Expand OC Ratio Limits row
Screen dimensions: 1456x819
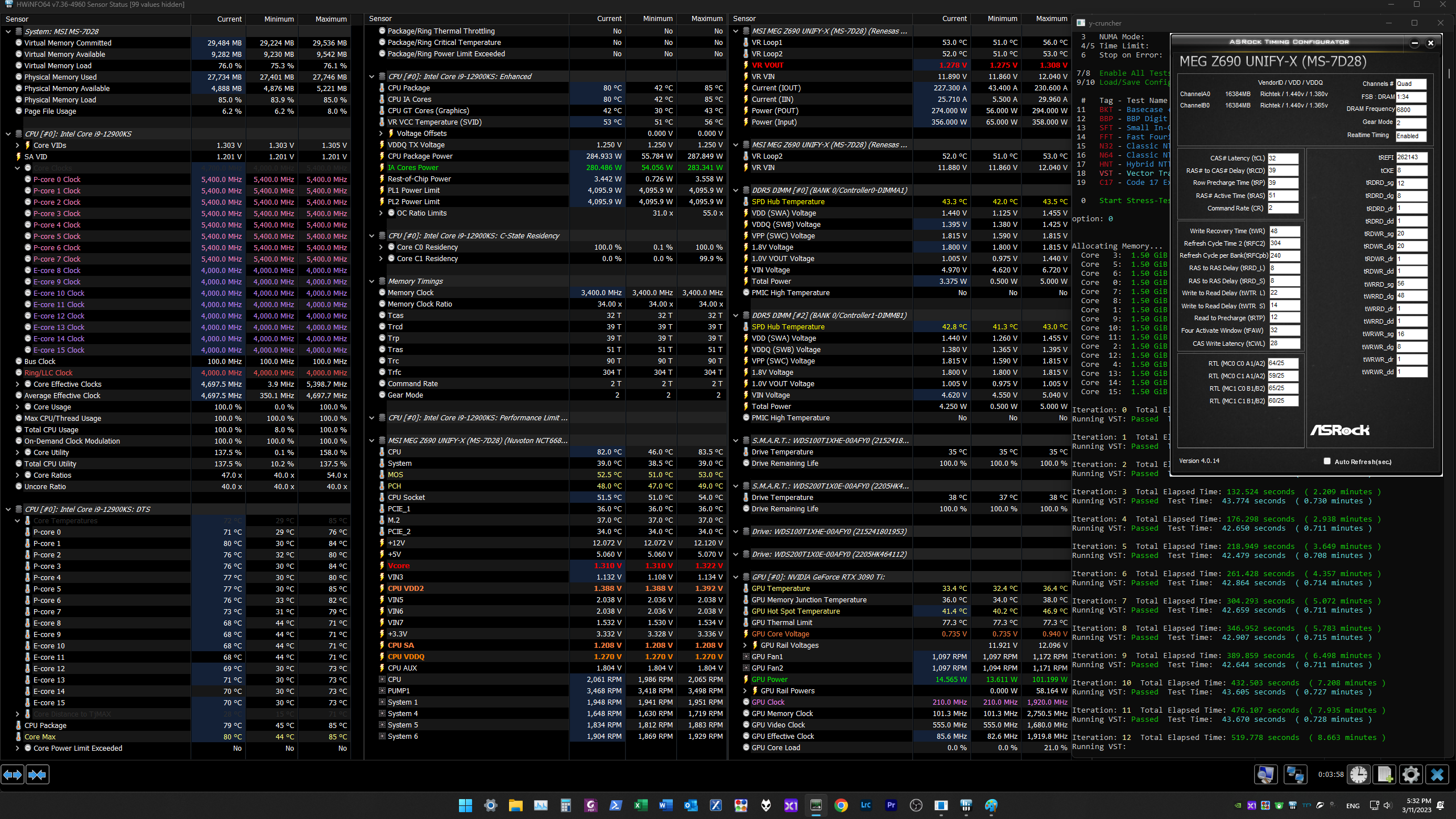point(380,213)
